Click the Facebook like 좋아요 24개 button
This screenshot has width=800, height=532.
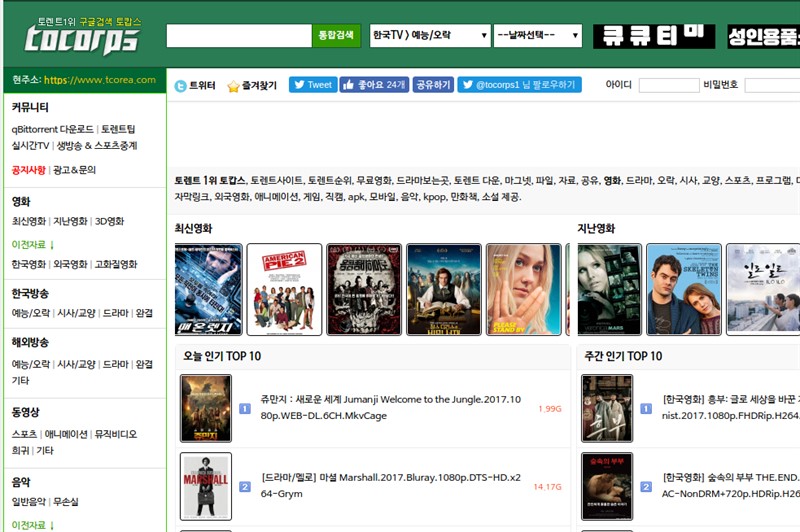click(x=374, y=85)
